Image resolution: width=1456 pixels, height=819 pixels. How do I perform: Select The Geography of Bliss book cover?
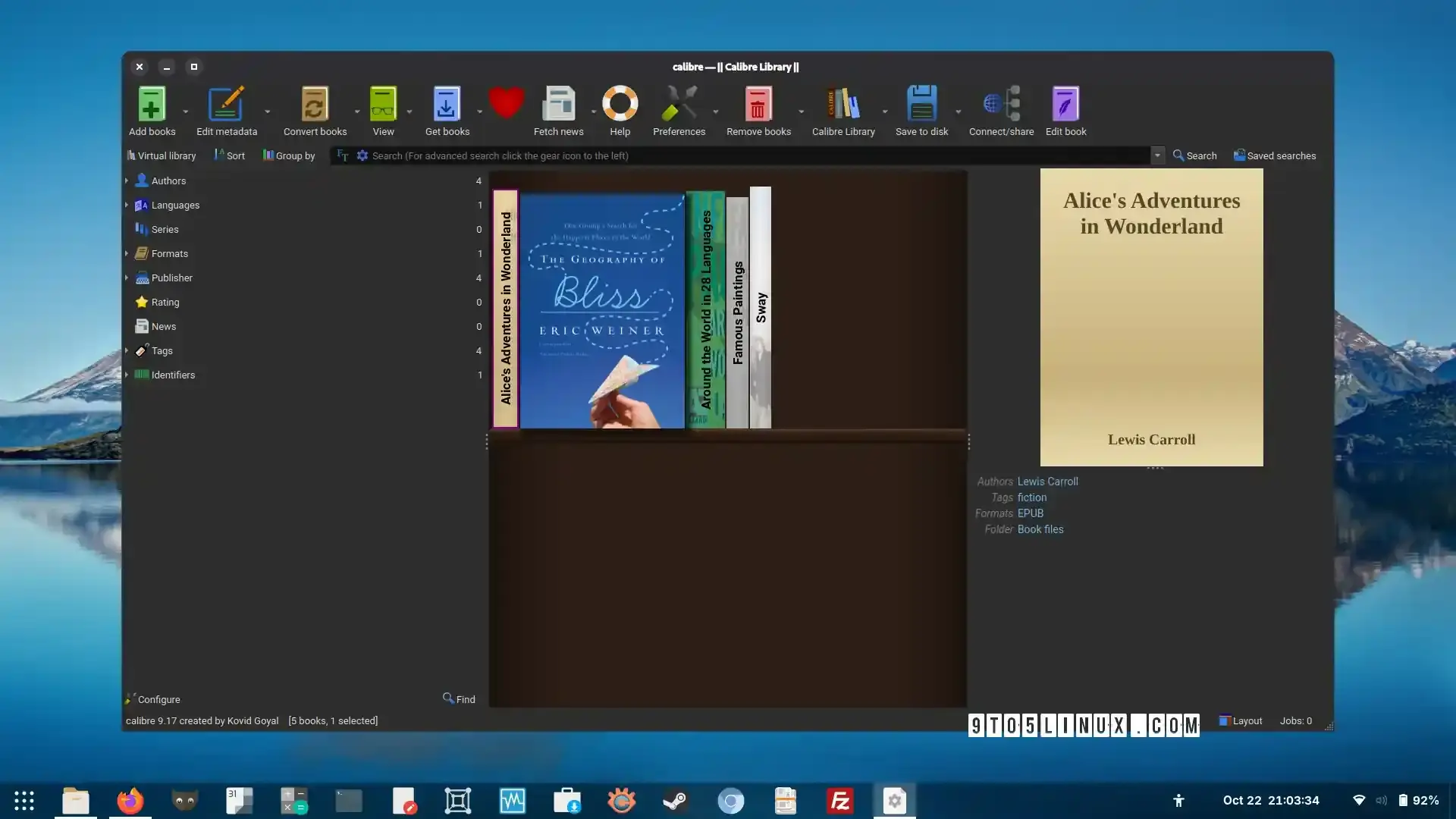[602, 311]
